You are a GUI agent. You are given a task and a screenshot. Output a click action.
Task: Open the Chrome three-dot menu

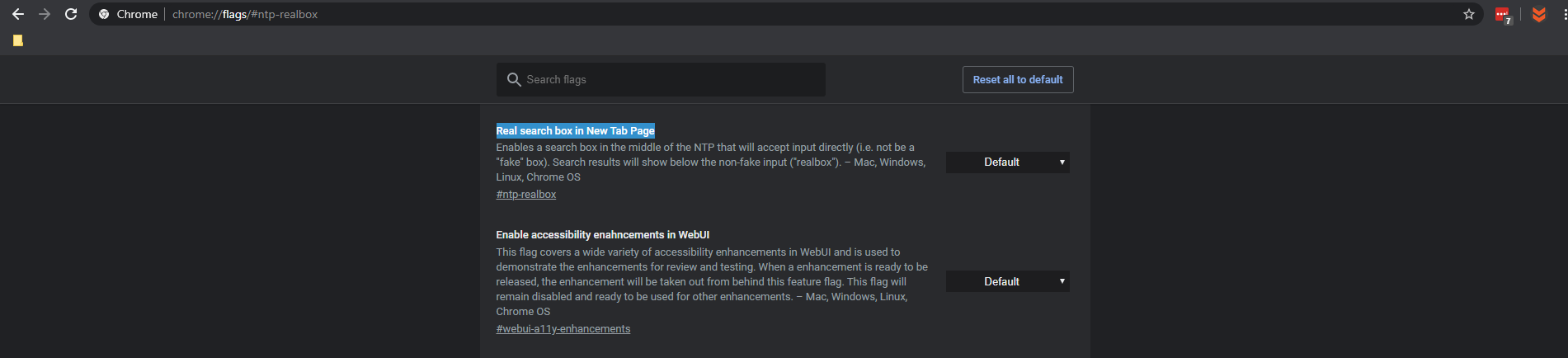click(1564, 14)
